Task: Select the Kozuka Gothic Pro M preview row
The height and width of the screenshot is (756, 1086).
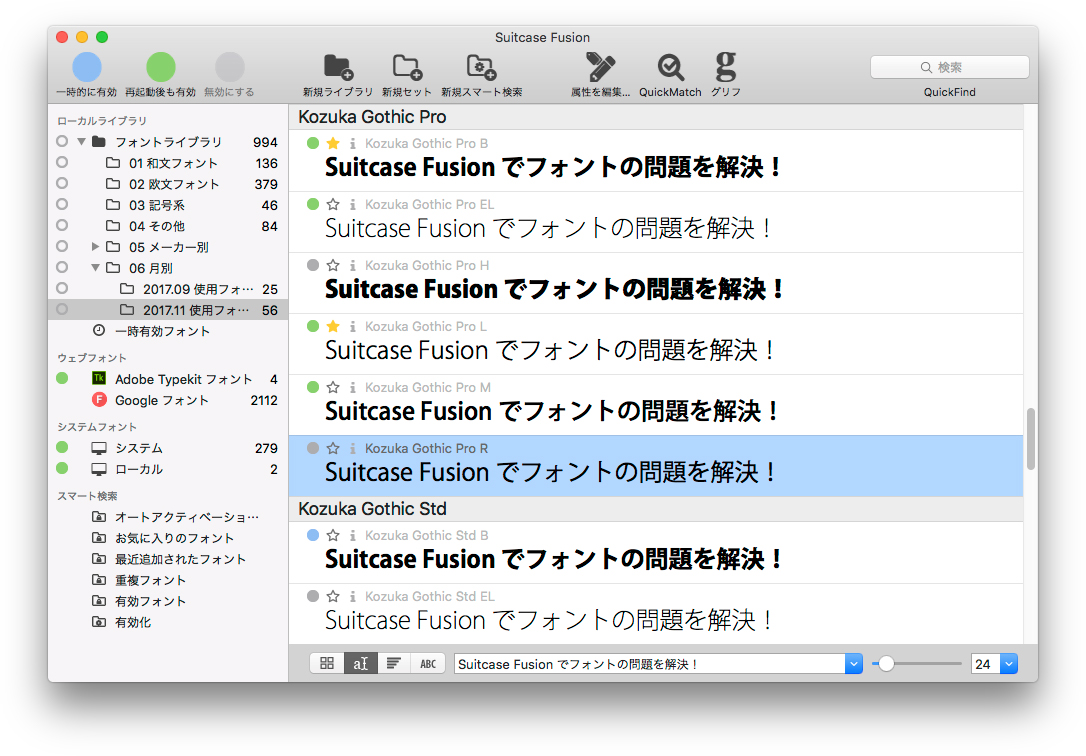Action: [656, 405]
